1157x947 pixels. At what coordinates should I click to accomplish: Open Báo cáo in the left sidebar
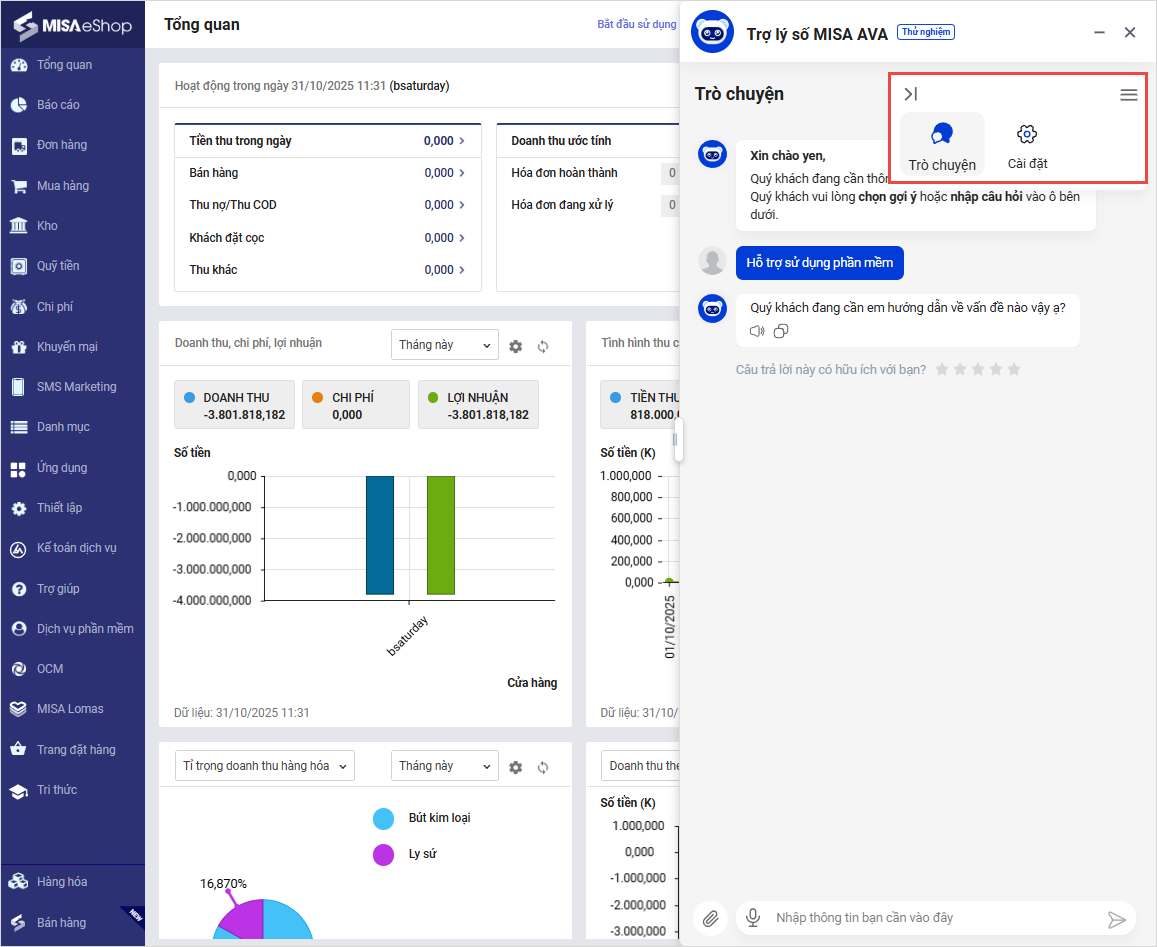(x=58, y=105)
